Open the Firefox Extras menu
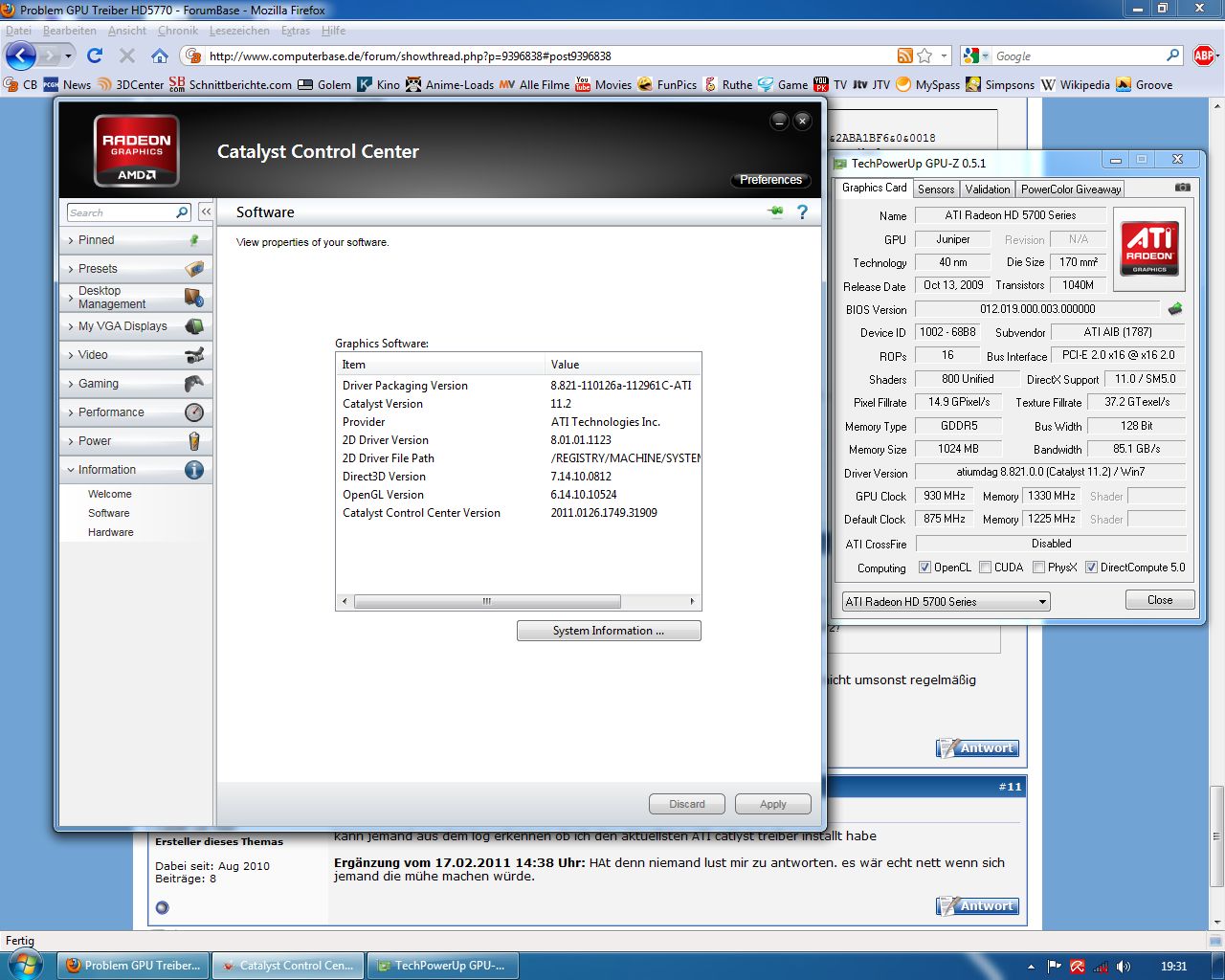 [296, 31]
